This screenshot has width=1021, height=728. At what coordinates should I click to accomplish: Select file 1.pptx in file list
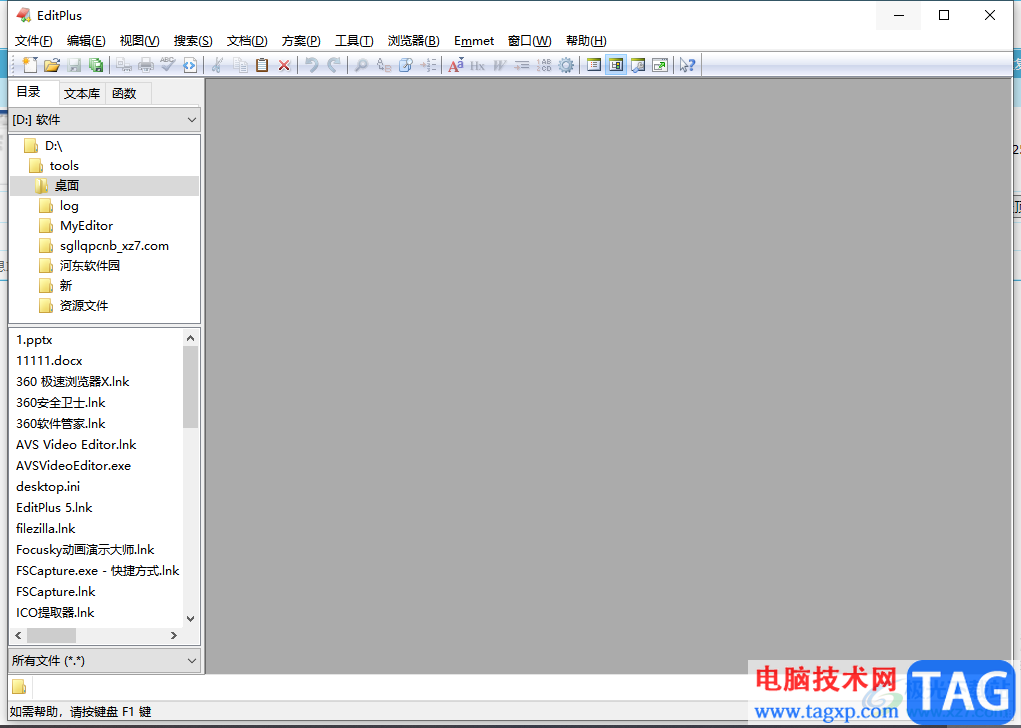(34, 339)
